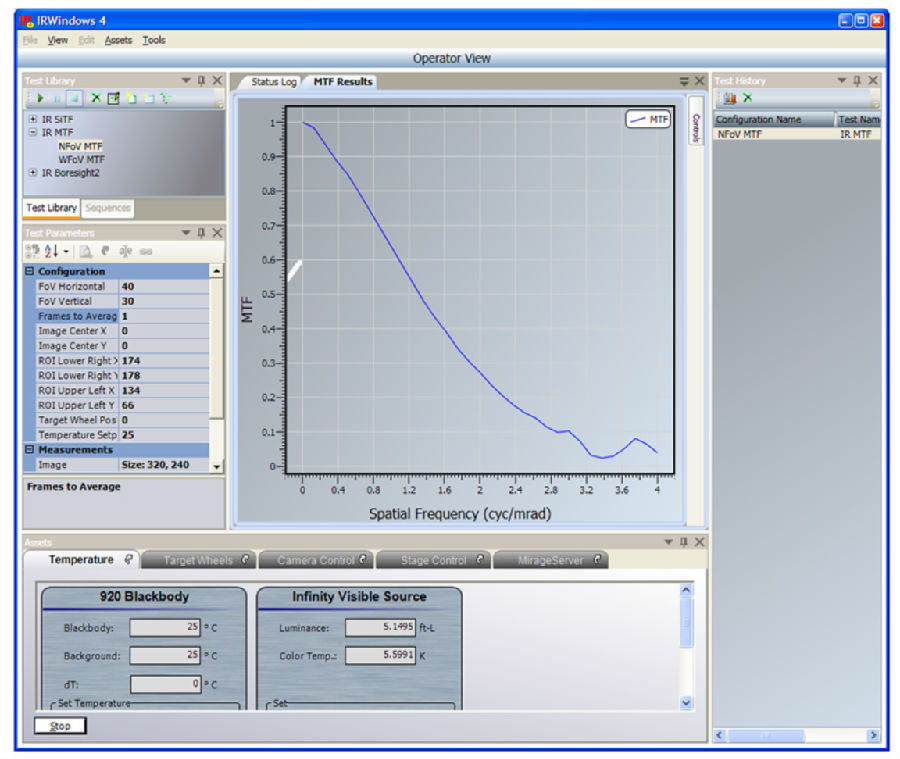Click the last icon in the Test Parameters toolbar
The height and width of the screenshot is (759, 900).
coord(146,251)
